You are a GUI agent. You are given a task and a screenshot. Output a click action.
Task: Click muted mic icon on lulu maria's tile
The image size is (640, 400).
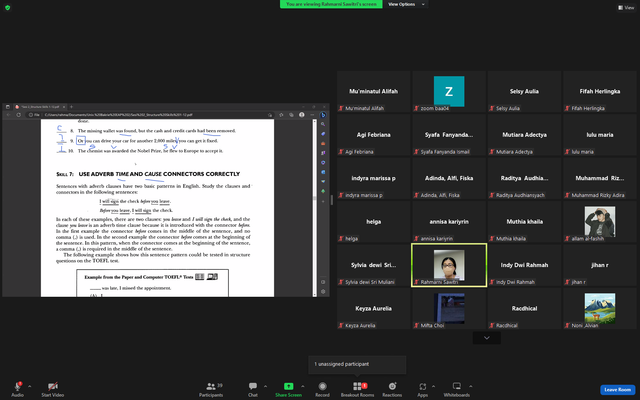(567, 152)
